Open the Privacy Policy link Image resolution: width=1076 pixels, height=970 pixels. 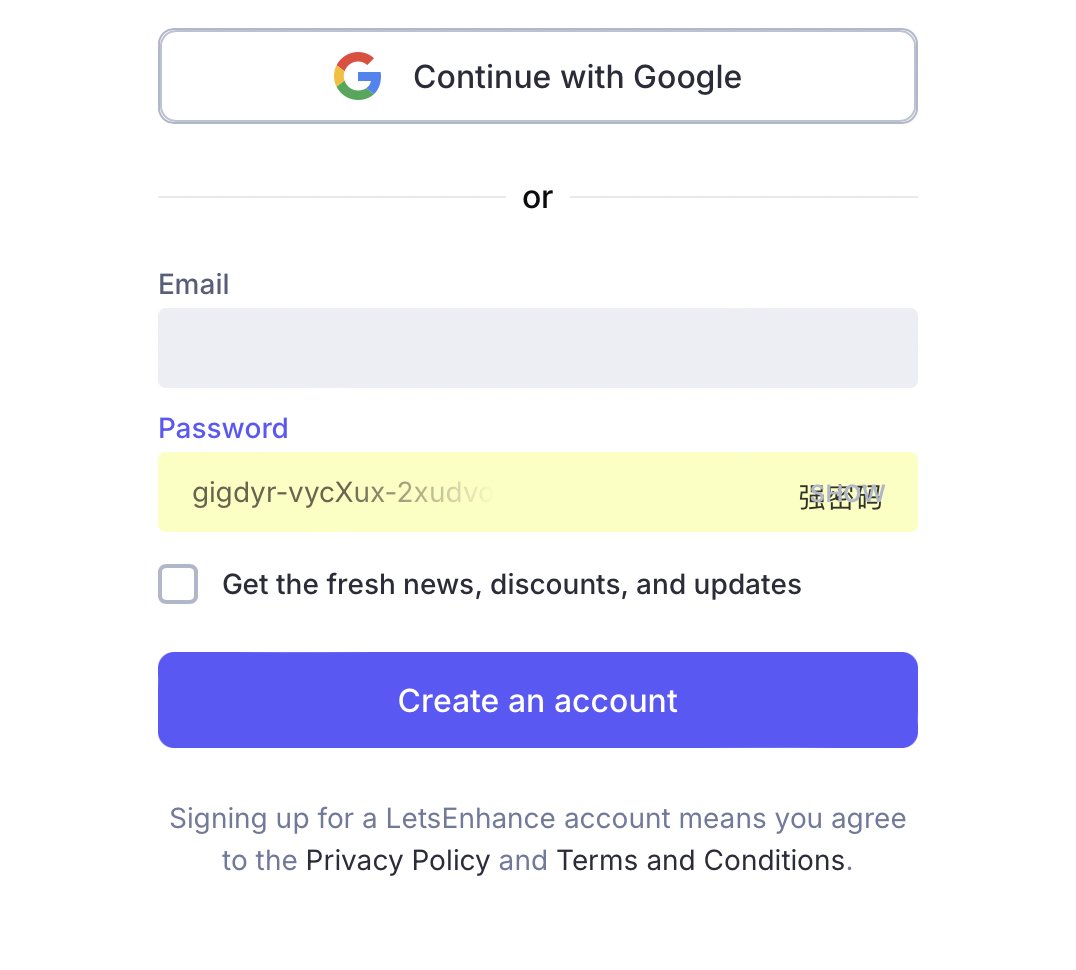click(x=398, y=861)
